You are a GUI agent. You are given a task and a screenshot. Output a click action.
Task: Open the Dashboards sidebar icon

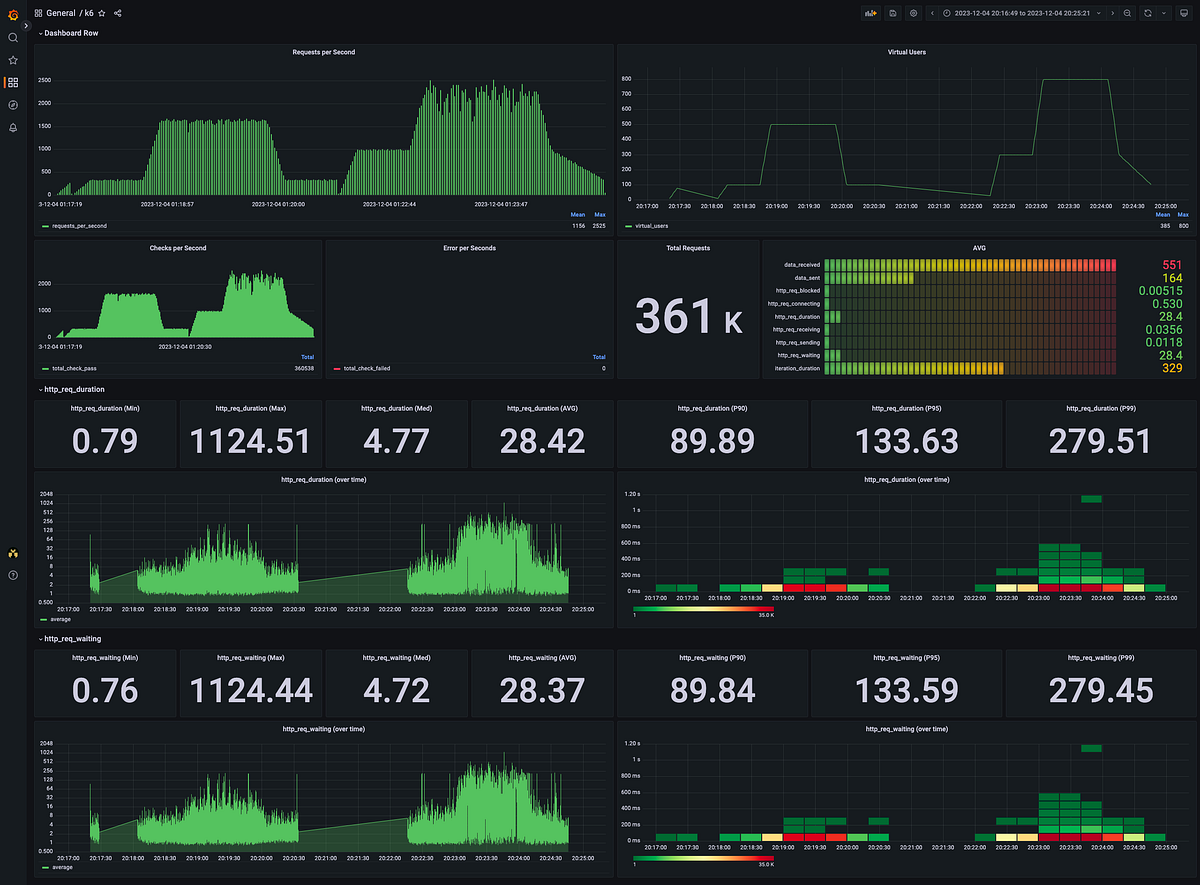tap(13, 82)
